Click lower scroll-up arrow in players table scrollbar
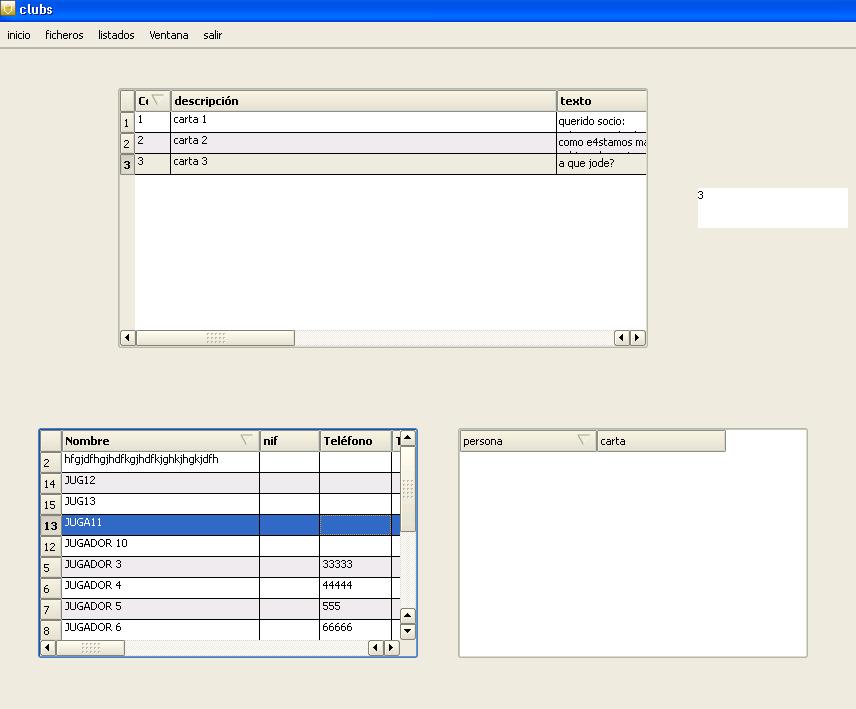Viewport: 856px width, 709px height. [x=408, y=616]
